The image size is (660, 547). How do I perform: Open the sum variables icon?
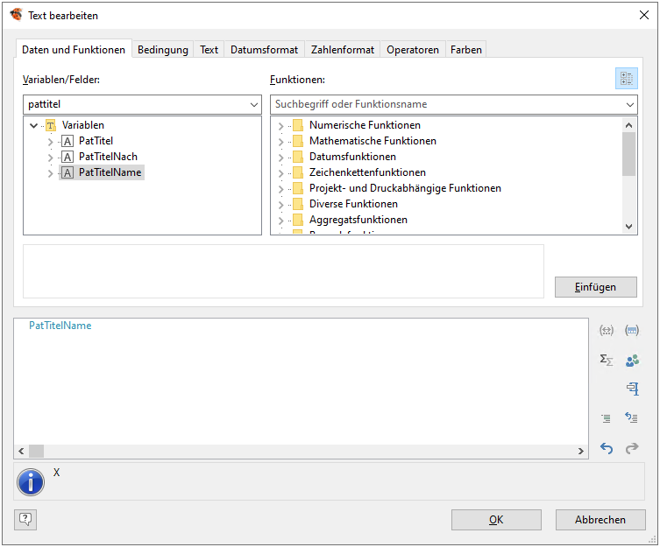[606, 360]
